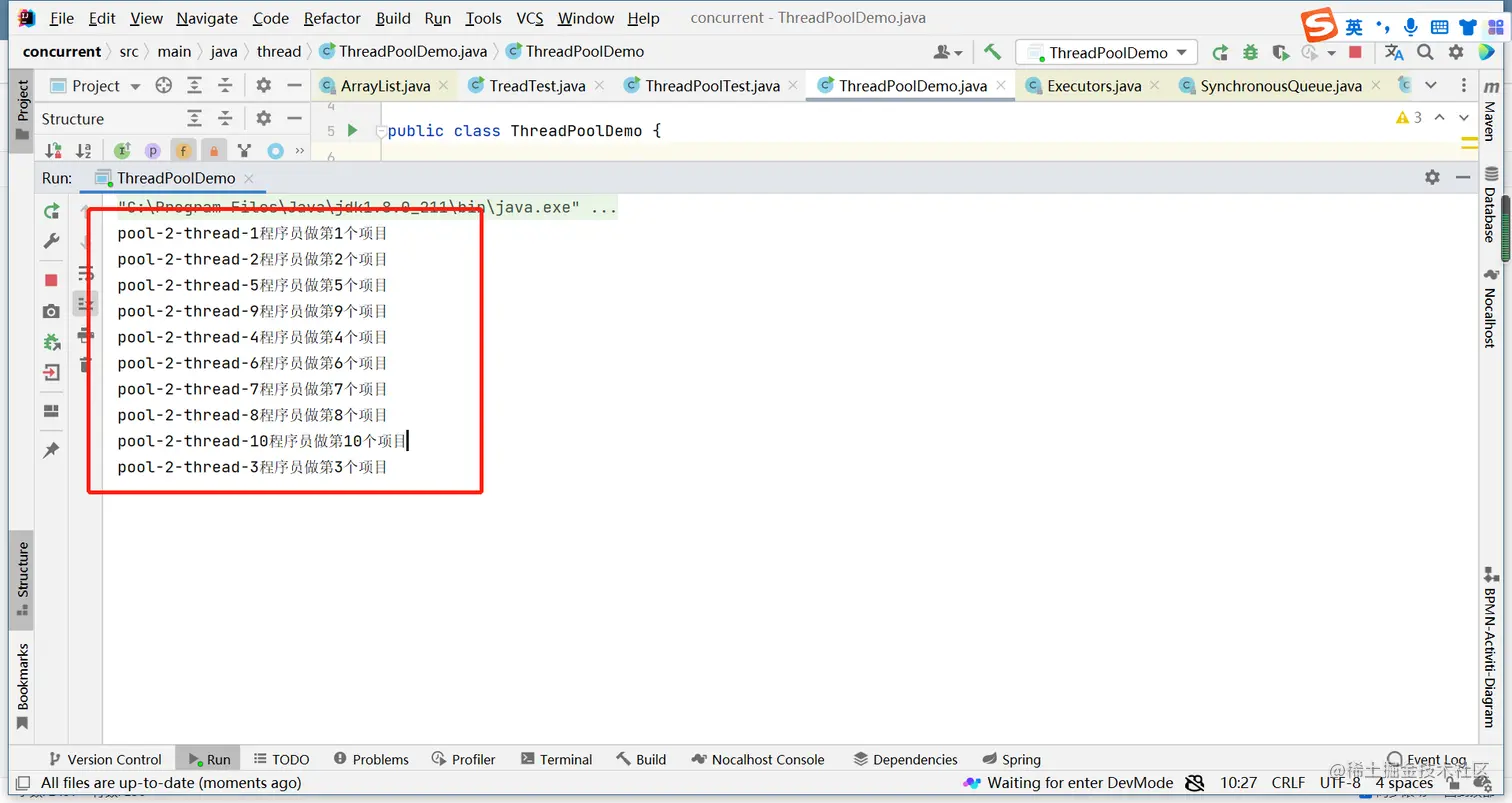Click the Debug bug icon in toolbar
The height and width of the screenshot is (803, 1512).
point(1250,52)
